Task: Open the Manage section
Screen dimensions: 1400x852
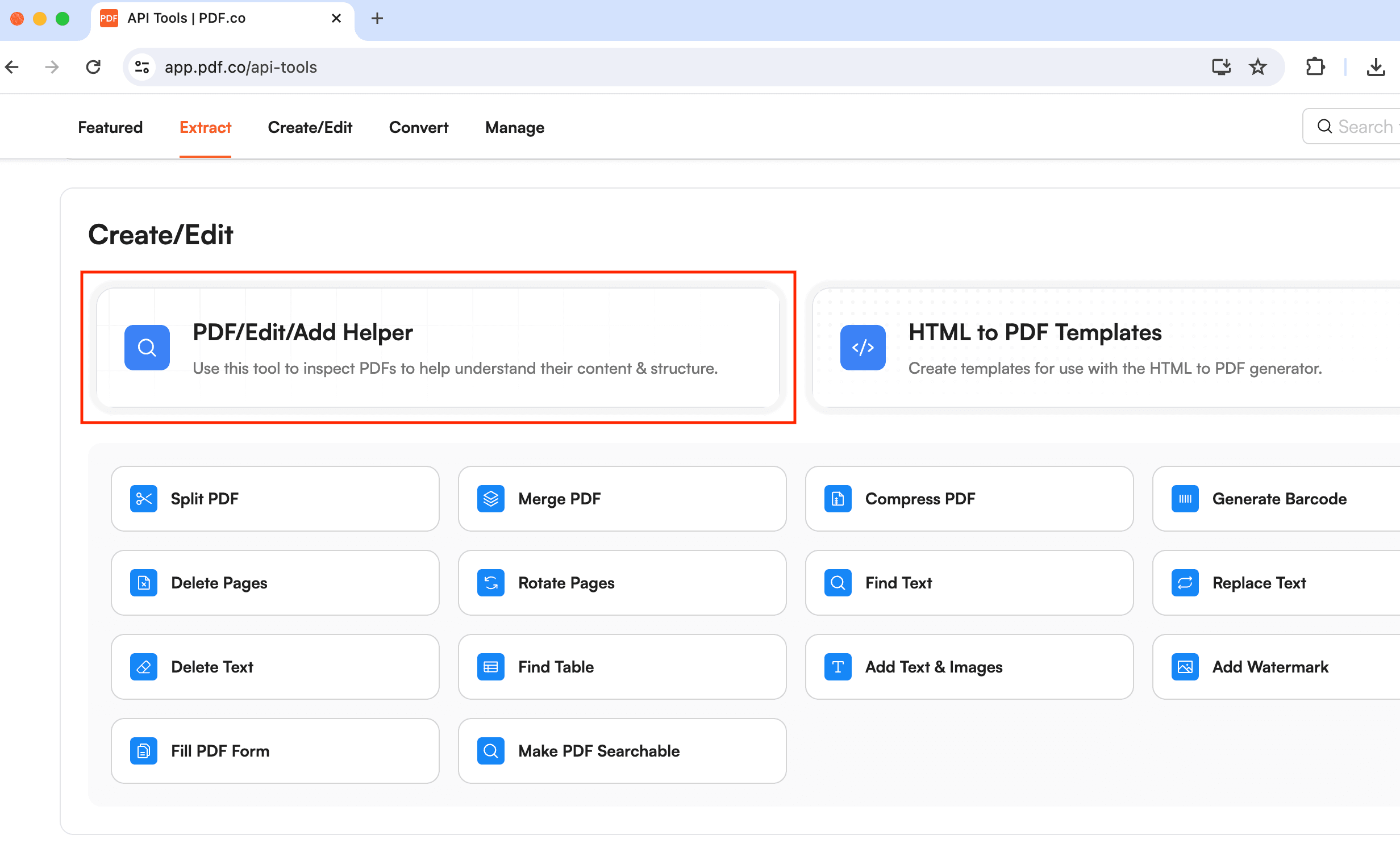Action: click(x=514, y=127)
